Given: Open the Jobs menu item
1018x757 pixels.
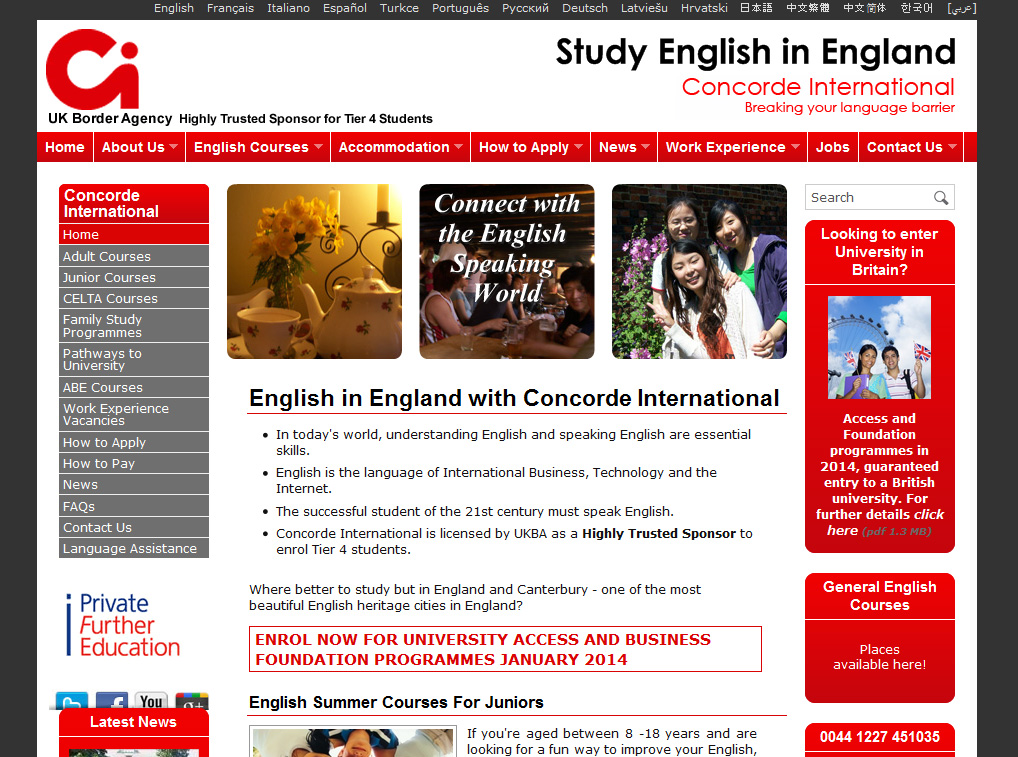Looking at the screenshot, I should (x=833, y=147).
